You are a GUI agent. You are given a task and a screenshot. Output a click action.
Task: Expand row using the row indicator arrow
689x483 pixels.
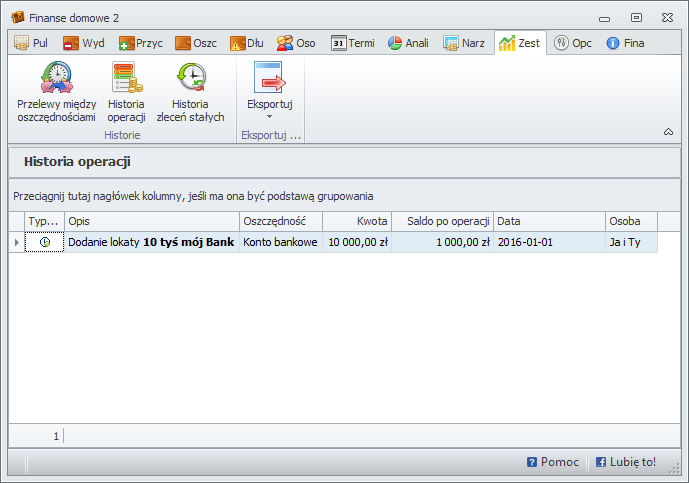[x=16, y=242]
